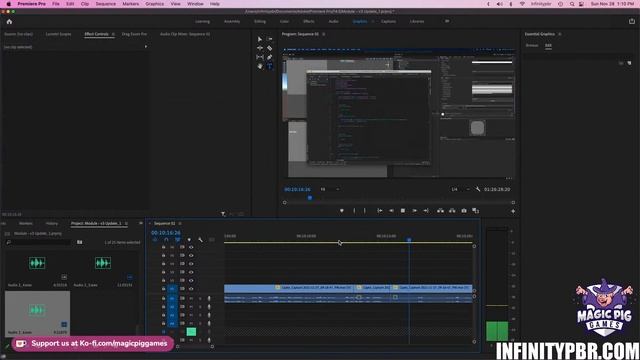Toggle Snap in the timeline
Viewport: 640px width, 360px height.
coord(166,240)
